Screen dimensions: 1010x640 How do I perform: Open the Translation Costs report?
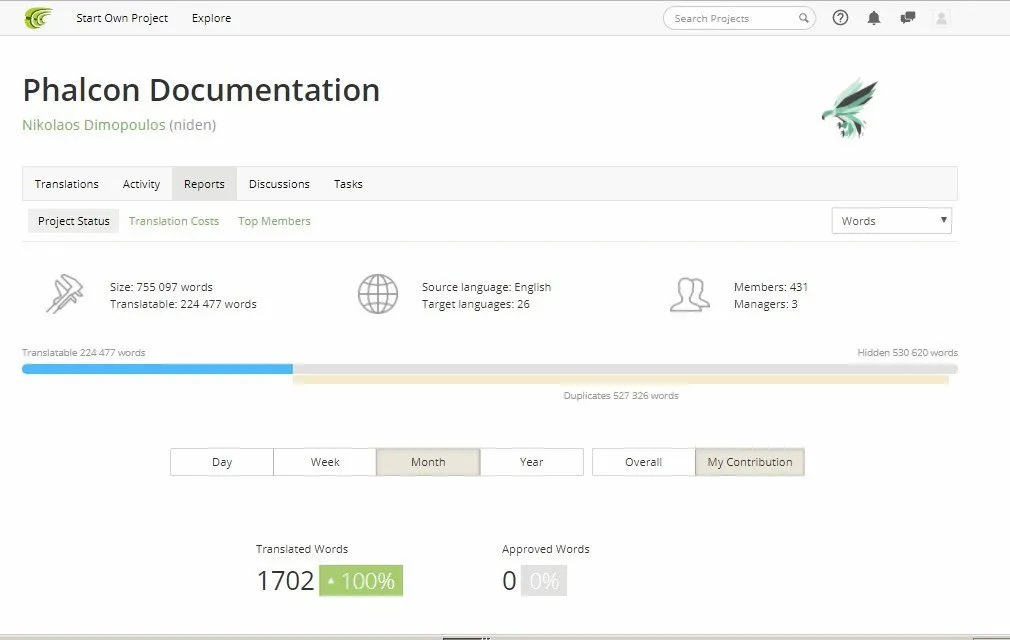[x=174, y=221]
